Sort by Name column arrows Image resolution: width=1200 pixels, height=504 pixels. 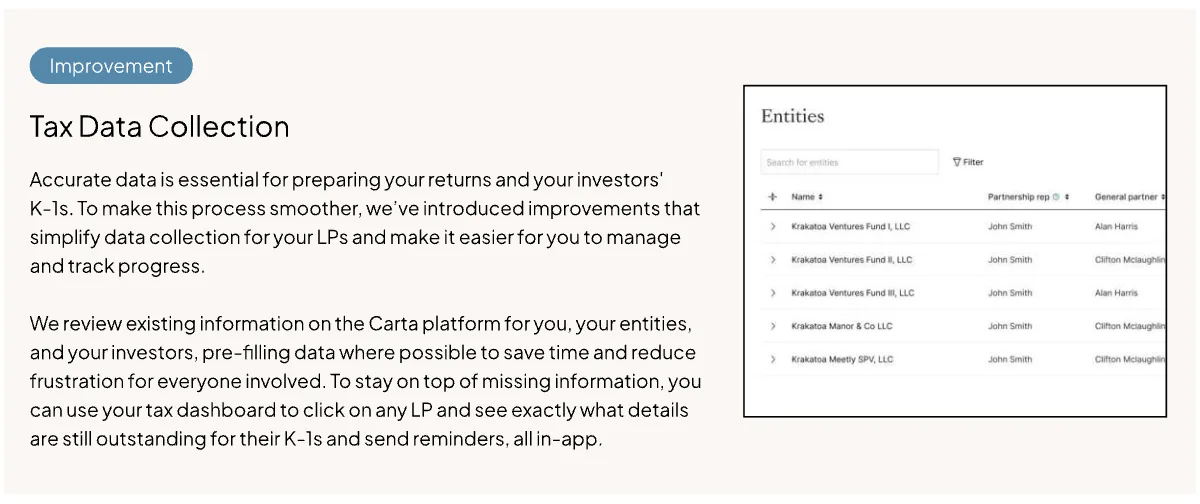coord(820,197)
